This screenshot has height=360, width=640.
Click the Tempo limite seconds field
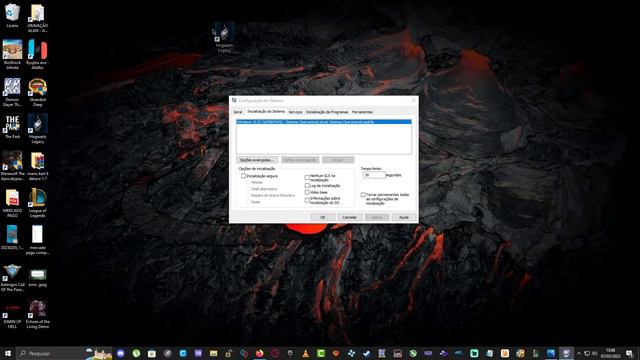tap(374, 175)
